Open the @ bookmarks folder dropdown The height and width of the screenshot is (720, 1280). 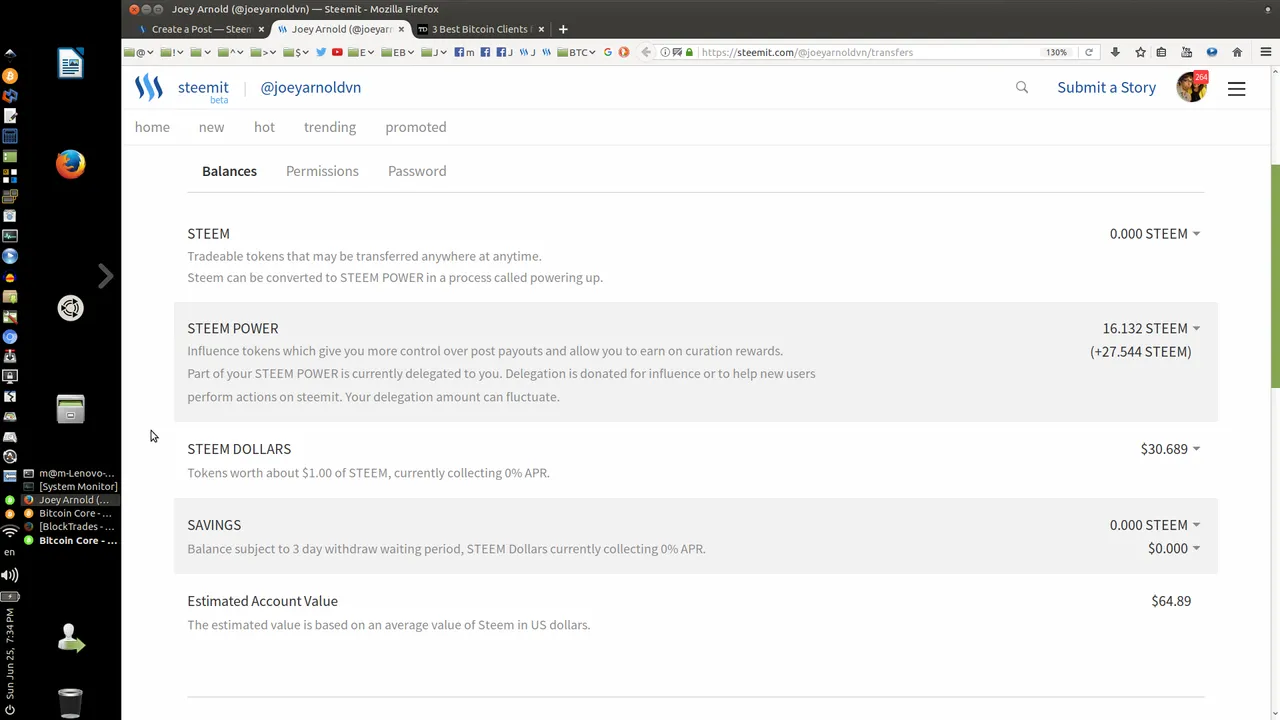click(140, 52)
